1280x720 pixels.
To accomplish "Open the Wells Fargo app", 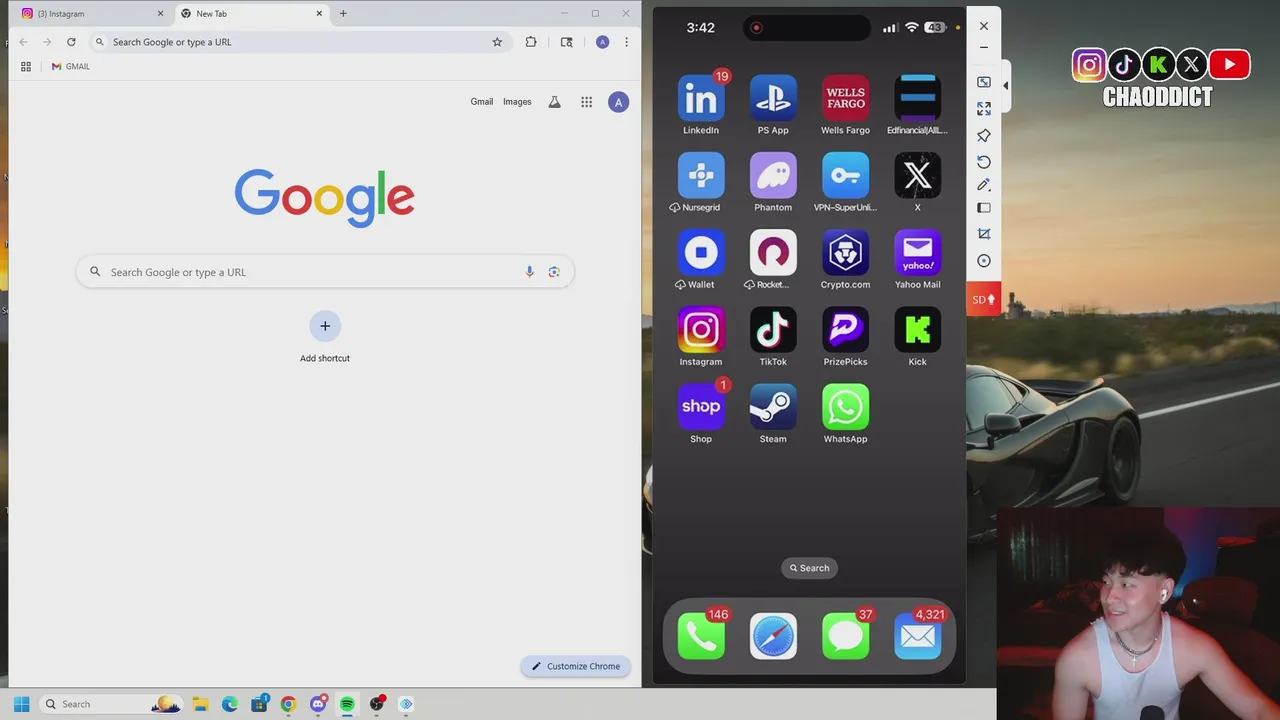I will click(845, 99).
